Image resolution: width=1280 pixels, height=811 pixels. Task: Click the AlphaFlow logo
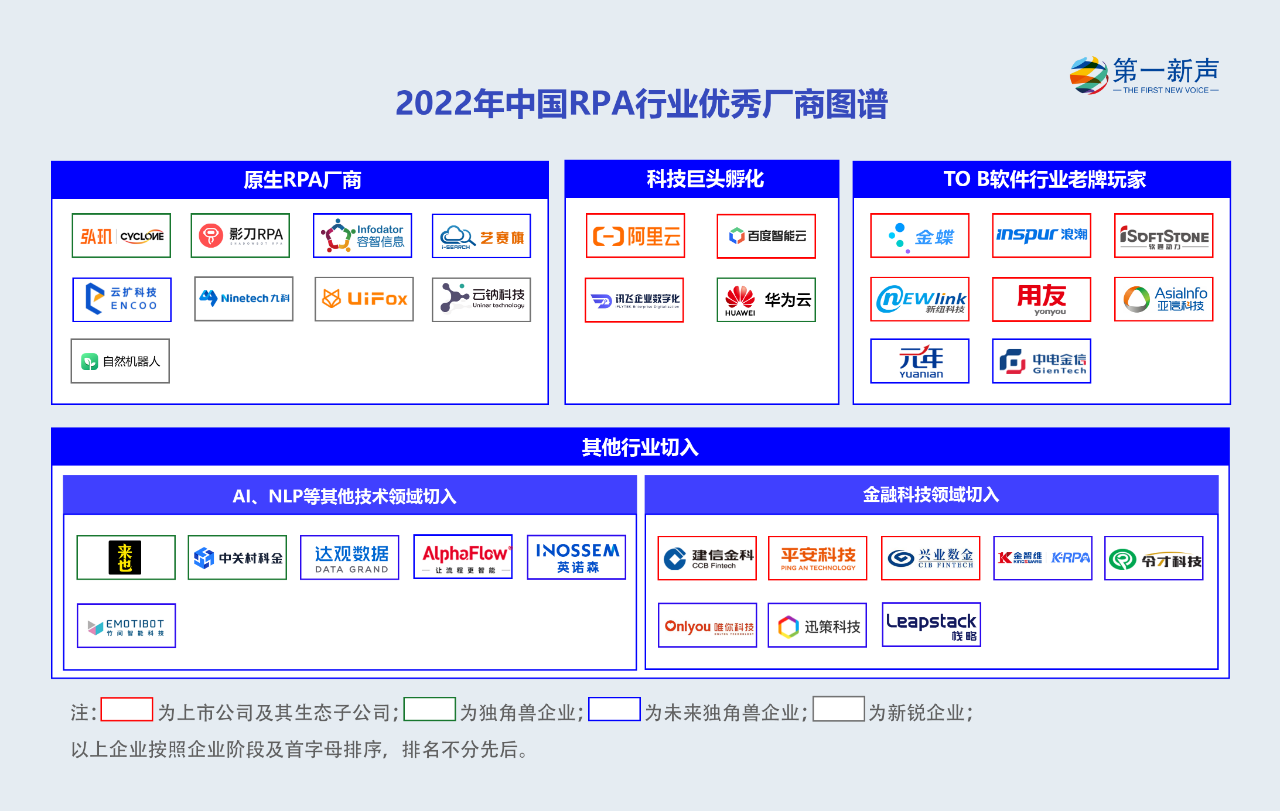coord(463,557)
